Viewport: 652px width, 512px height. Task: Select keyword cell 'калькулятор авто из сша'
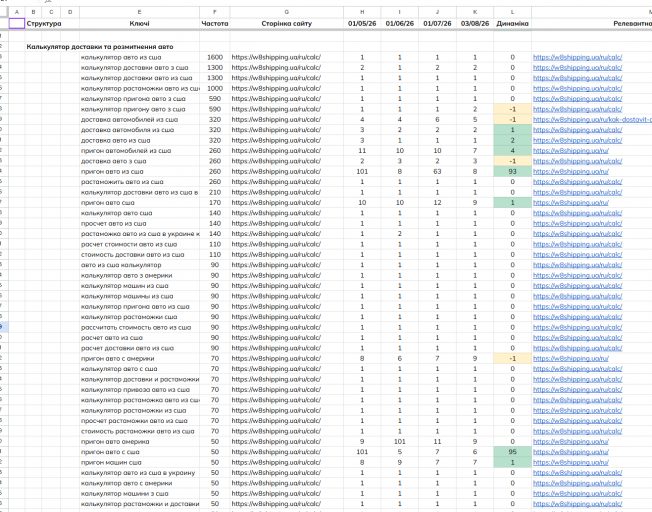(139, 57)
